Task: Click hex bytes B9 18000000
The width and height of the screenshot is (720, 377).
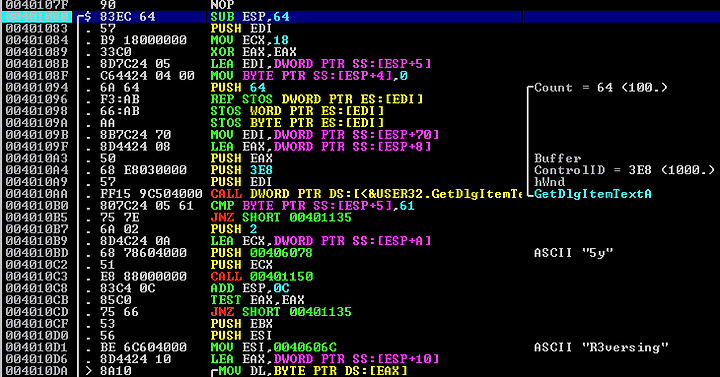Action: (x=143, y=40)
